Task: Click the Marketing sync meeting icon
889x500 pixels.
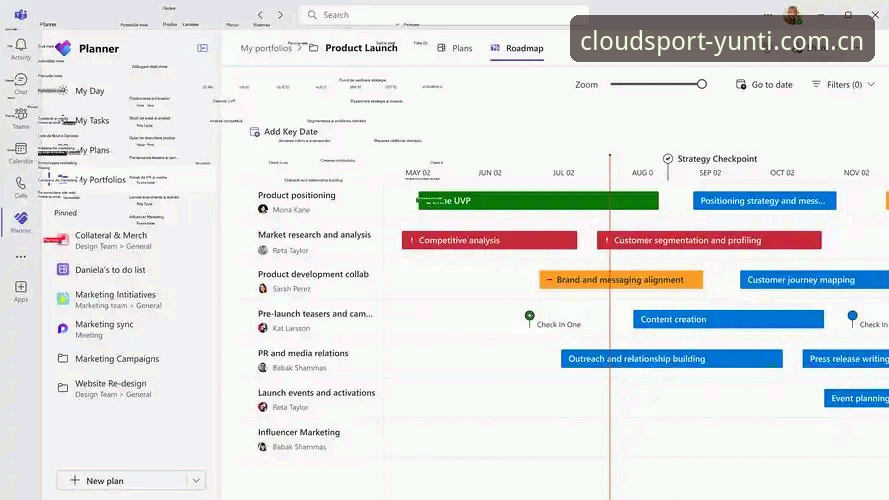Action: pos(63,328)
